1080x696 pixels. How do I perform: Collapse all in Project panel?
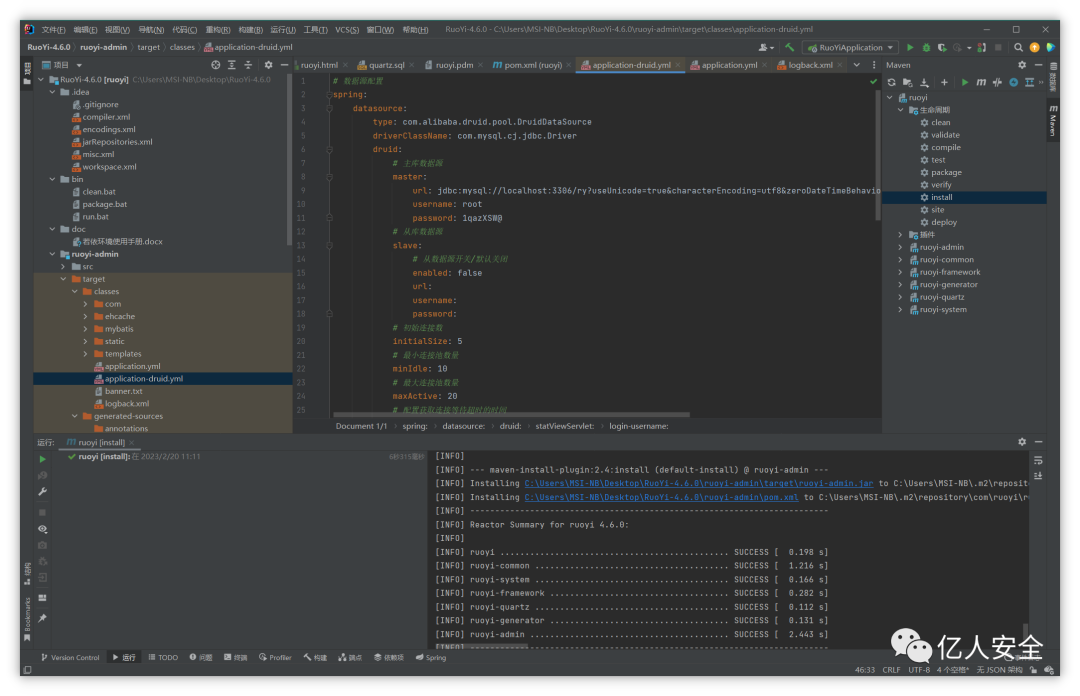[x=248, y=65]
